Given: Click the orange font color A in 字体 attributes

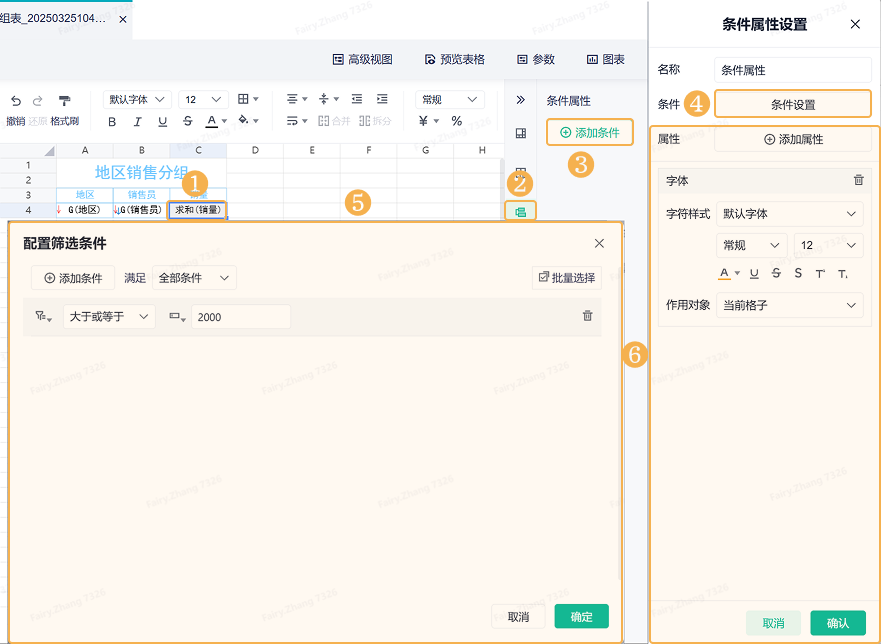Looking at the screenshot, I should click(724, 274).
